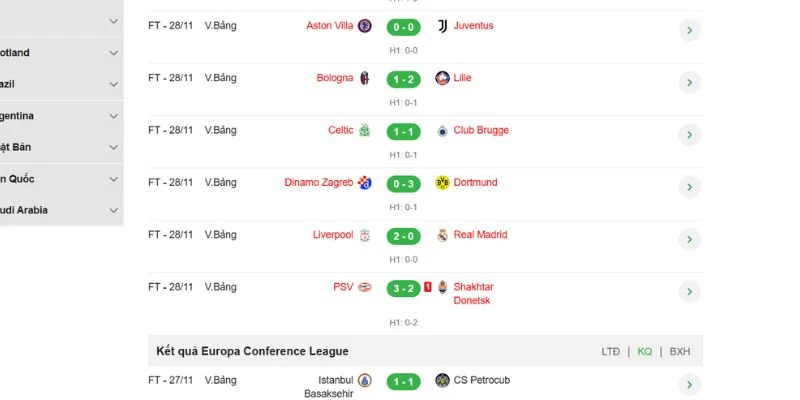Click the Club Brugge badge
800x400 pixels.
442,131
